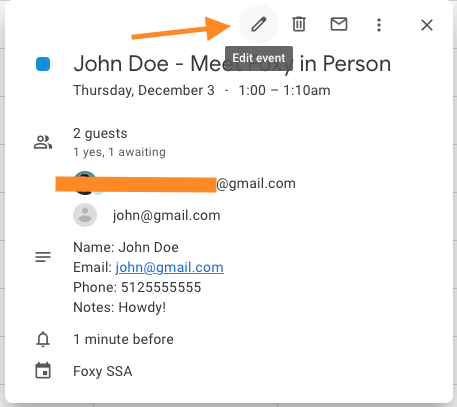This screenshot has height=407, width=457.
Task: Click the '2 guests' heading
Action: pos(100,134)
